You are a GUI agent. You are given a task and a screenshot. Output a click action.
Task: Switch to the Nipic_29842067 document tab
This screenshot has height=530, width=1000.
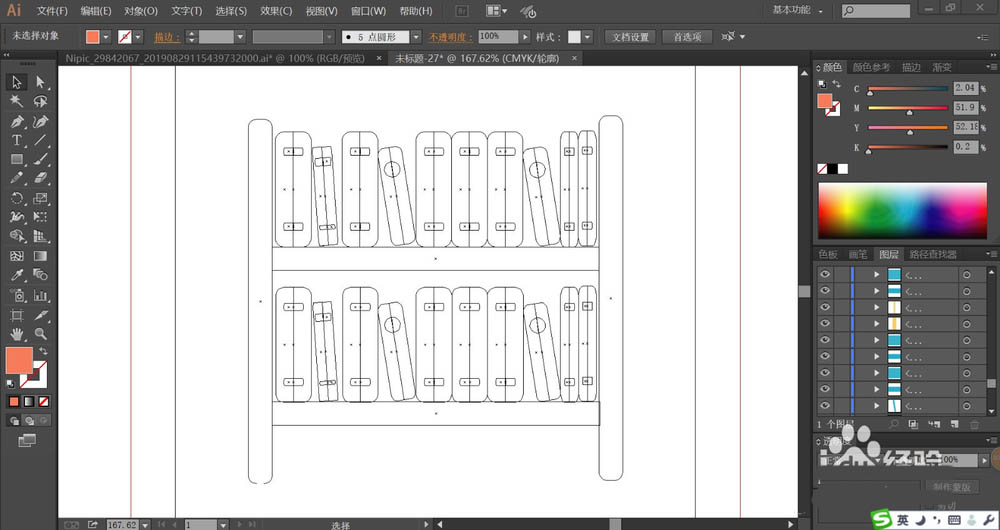click(215, 58)
